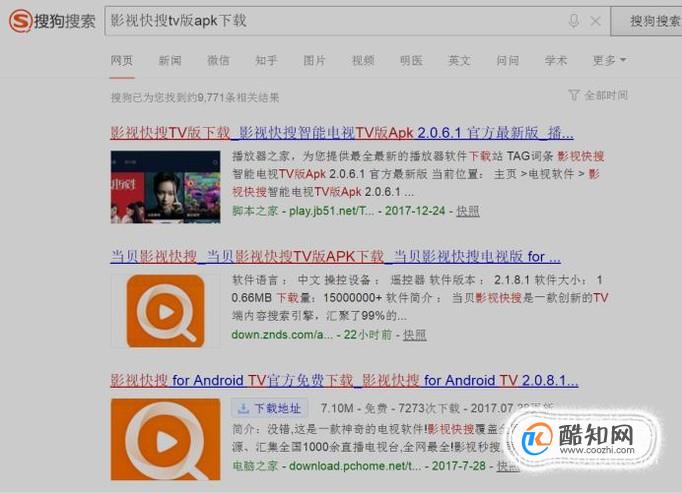Click the microphone voice search icon
This screenshot has height=493, width=682.
[574, 20]
